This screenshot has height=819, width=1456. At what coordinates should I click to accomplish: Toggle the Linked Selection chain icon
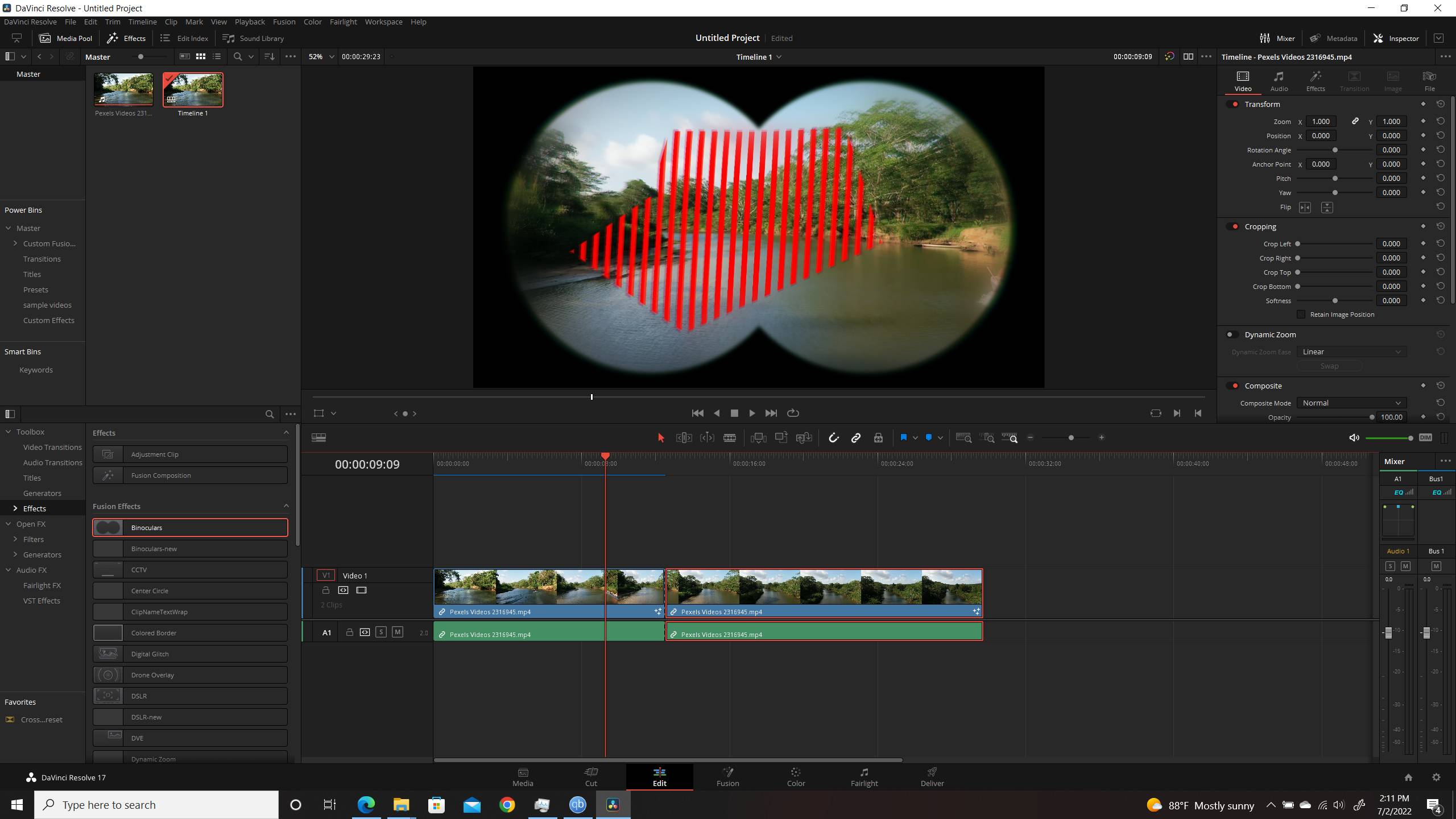tap(855, 437)
